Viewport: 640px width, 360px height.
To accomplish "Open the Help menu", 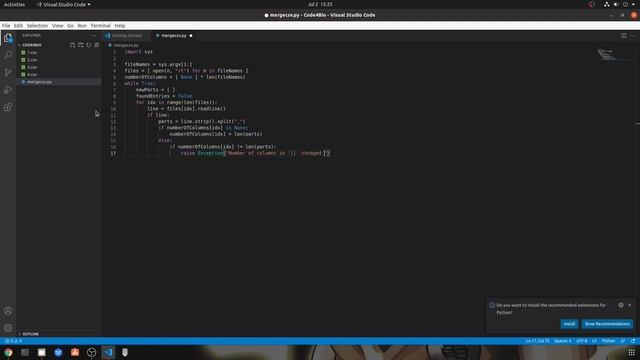I will (x=120, y=25).
